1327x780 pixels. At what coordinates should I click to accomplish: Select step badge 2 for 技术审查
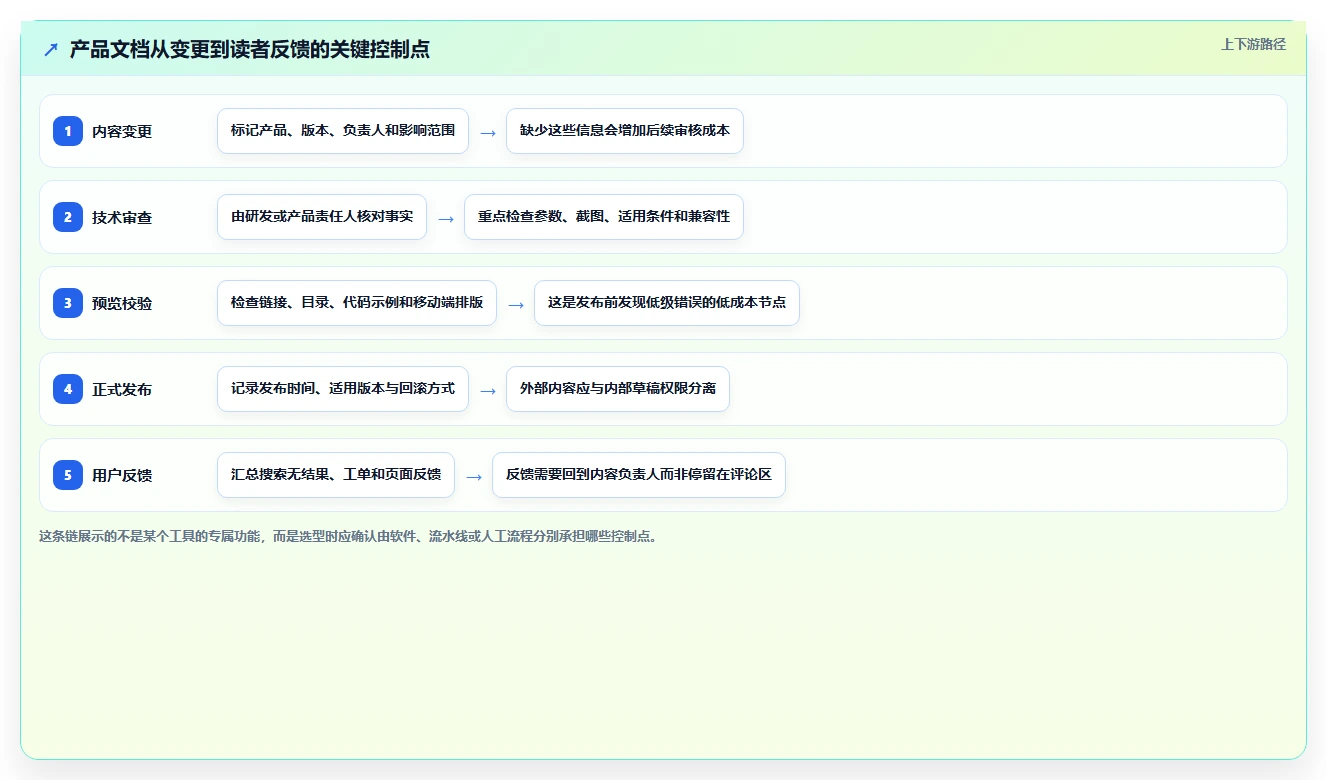point(68,217)
